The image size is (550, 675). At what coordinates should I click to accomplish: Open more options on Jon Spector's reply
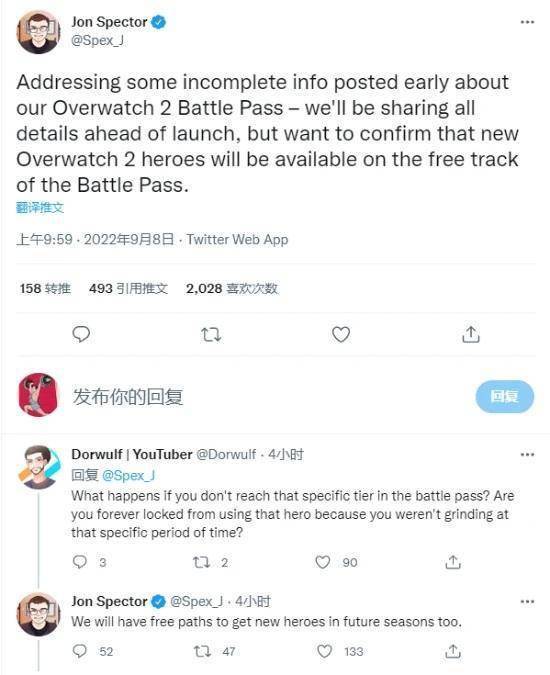527,601
